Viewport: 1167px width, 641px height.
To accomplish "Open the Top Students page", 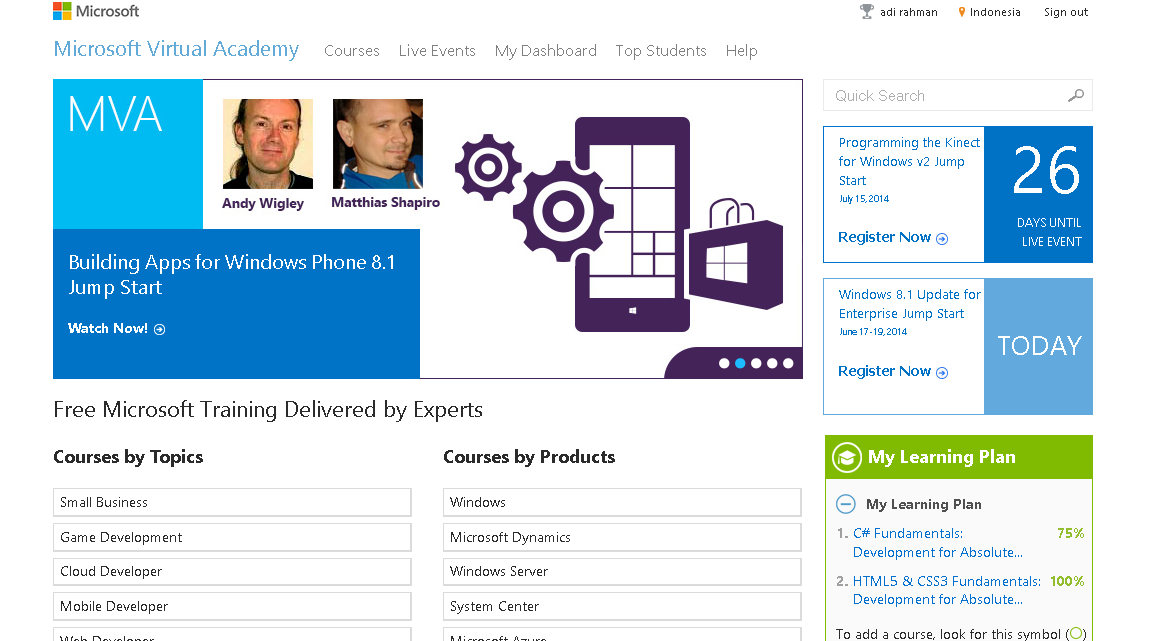I will coord(661,51).
